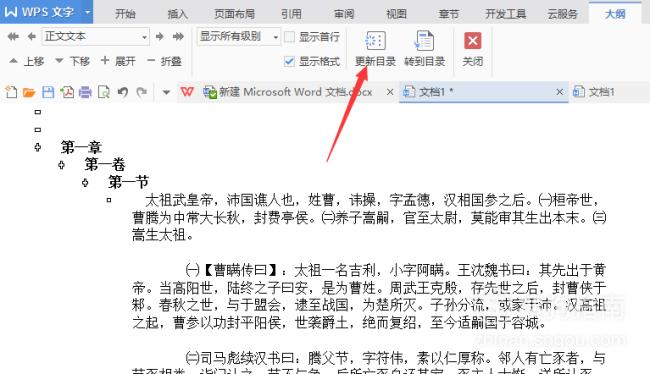Open the 插入 ribbon tab

click(177, 14)
